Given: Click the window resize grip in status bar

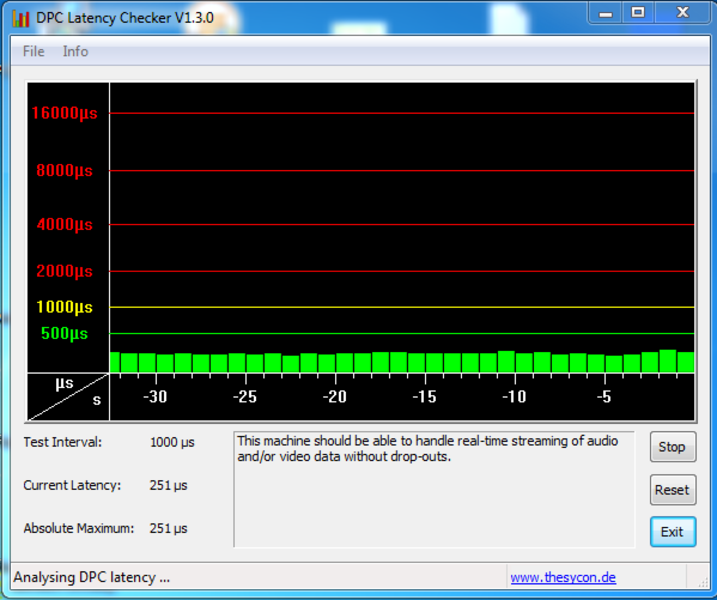Looking at the screenshot, I should [x=701, y=581].
